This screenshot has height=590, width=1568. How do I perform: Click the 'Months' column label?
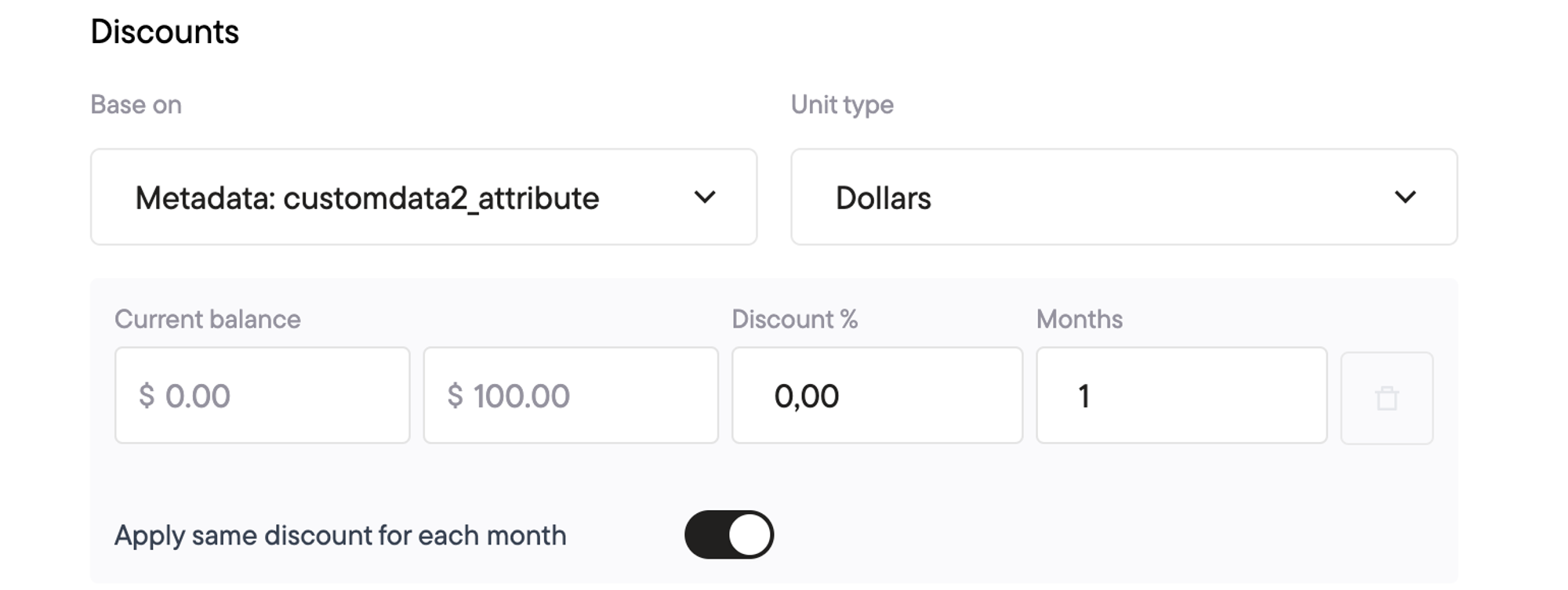[1080, 319]
